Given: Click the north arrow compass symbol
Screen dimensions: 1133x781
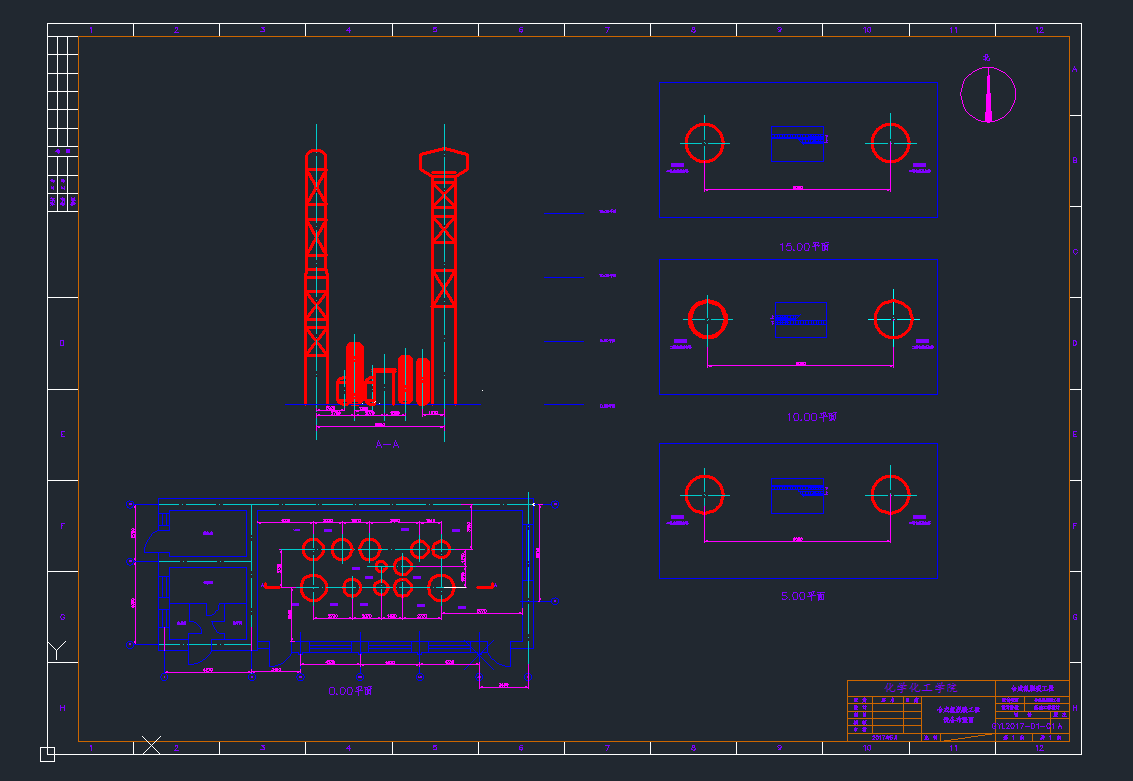Looking at the screenshot, I should tap(988, 95).
